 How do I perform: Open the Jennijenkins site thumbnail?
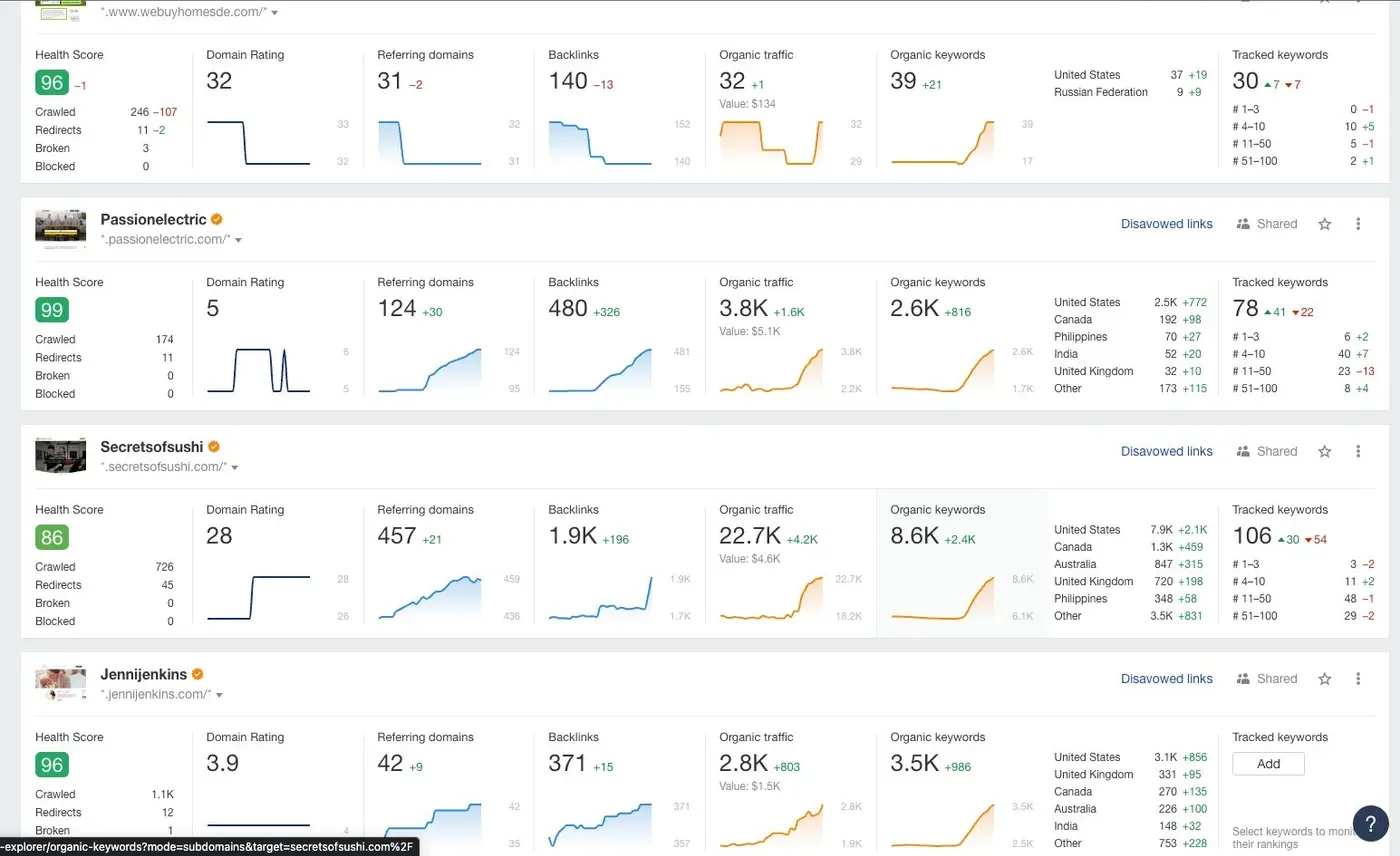tap(60, 682)
